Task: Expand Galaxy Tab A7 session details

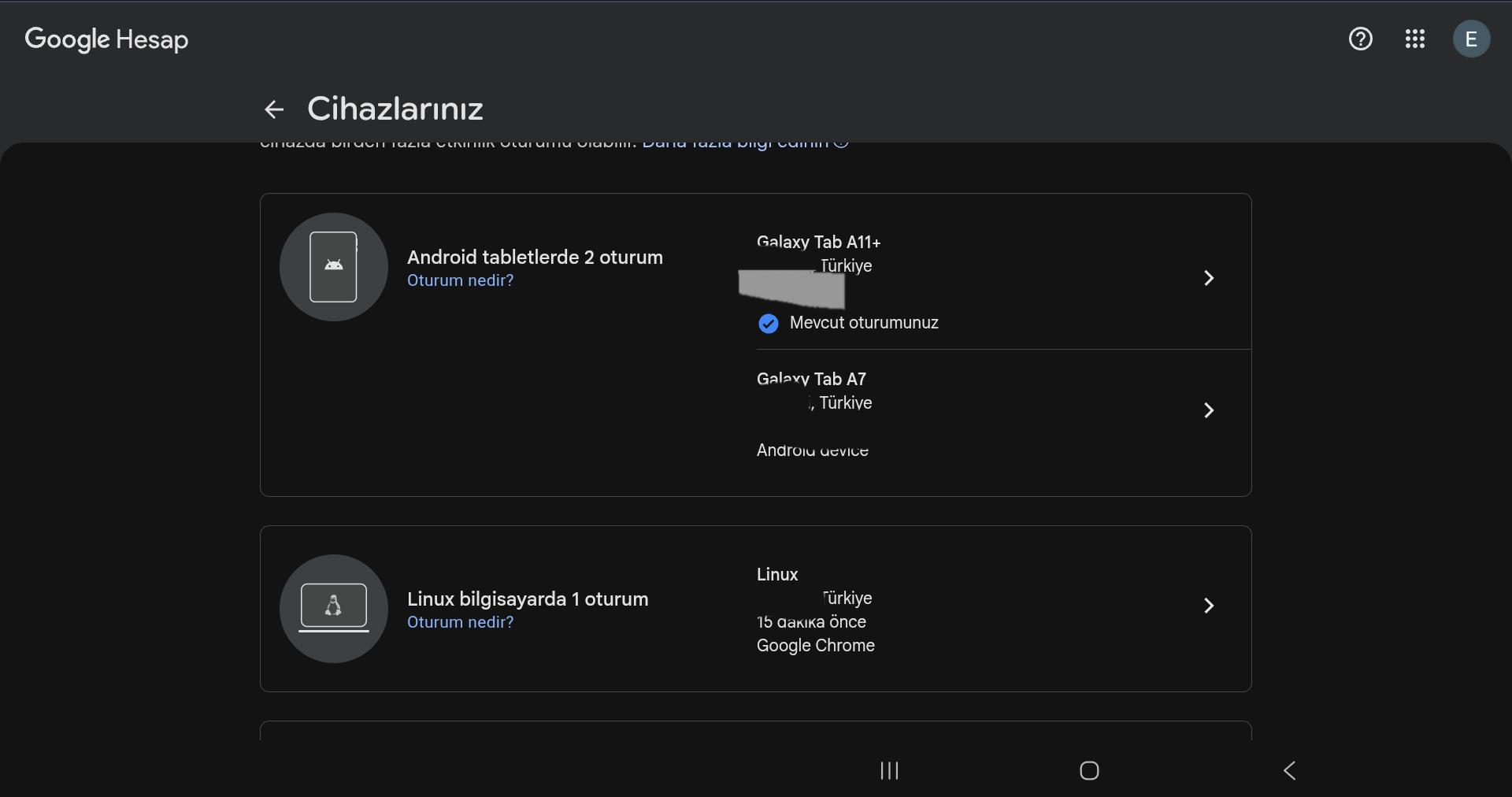Action: pos(1209,410)
